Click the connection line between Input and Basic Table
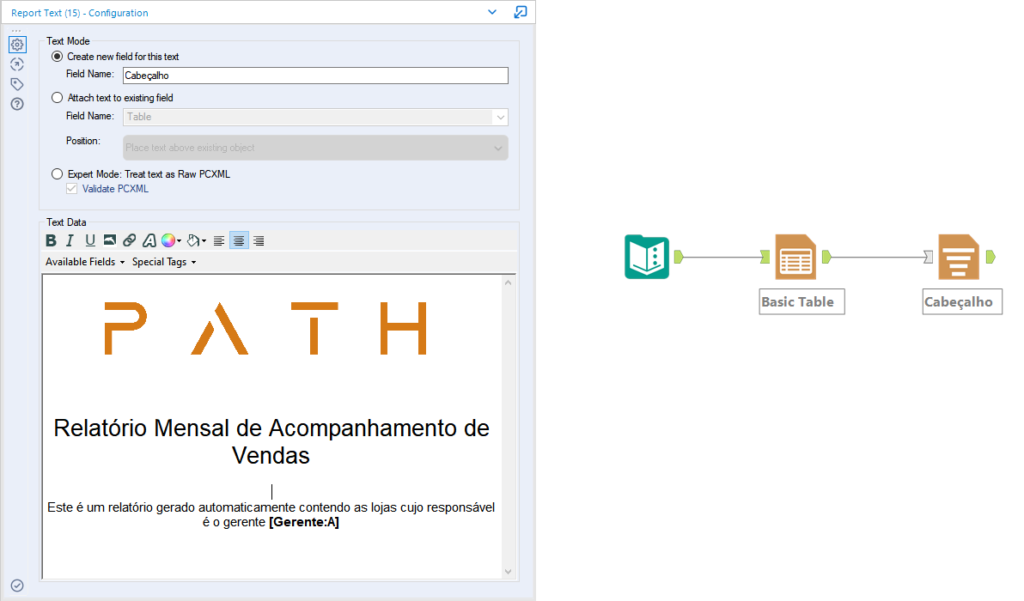Viewport: 1024px width, 601px height. [722, 257]
